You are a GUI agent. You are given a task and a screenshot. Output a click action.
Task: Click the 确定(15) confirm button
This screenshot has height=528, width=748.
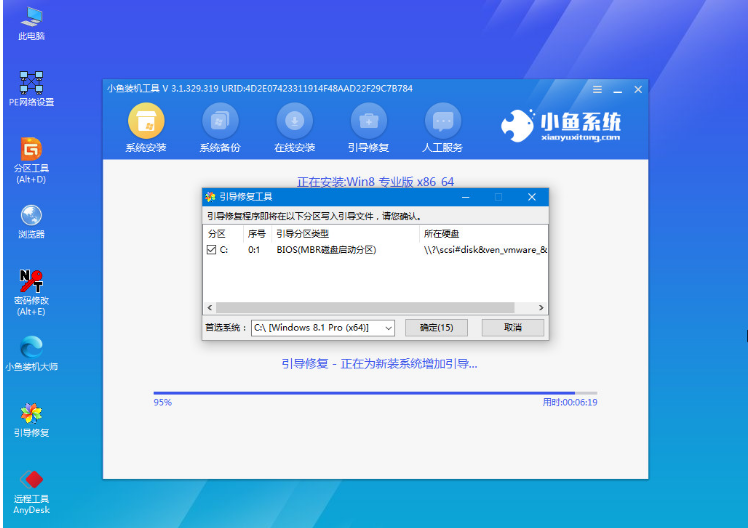pos(436,328)
